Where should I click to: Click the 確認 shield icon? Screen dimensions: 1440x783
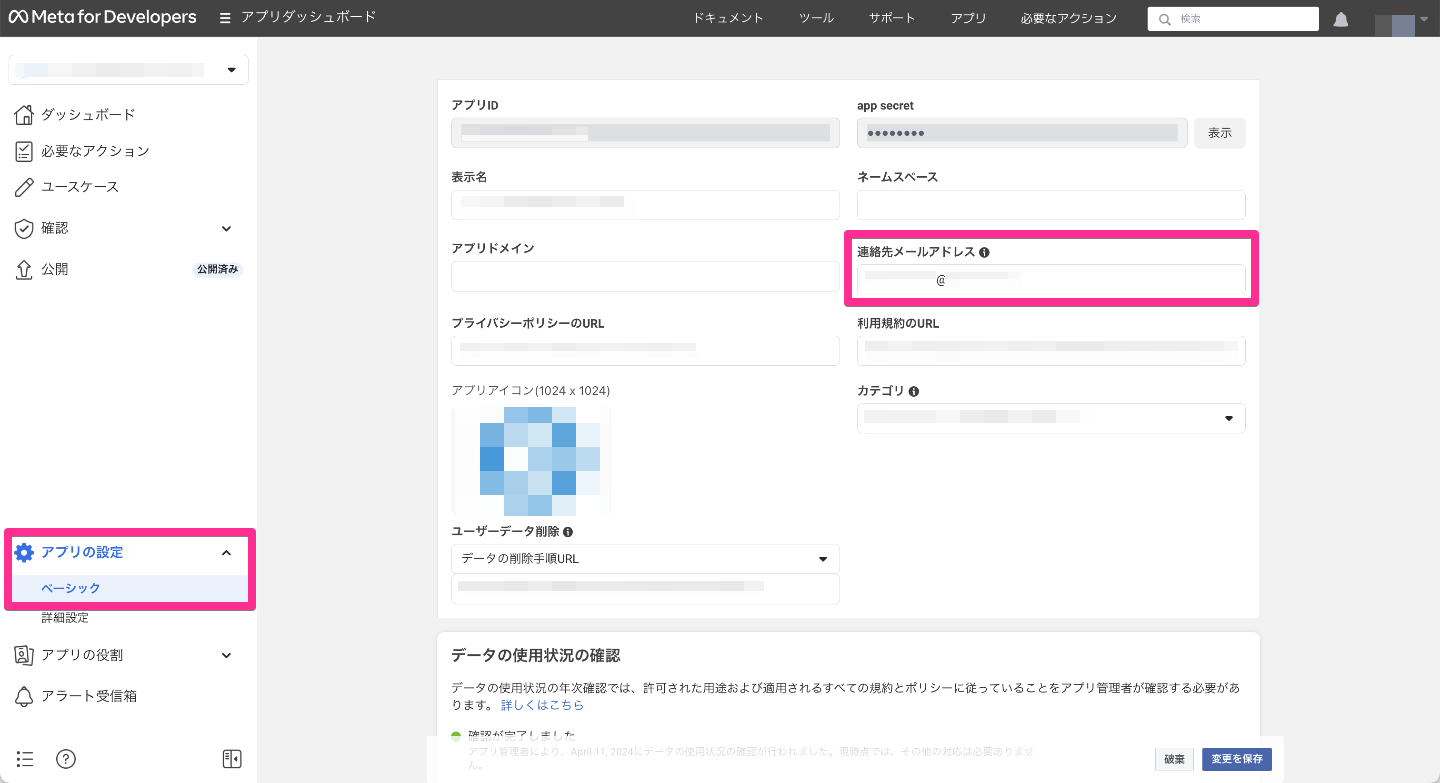click(24, 228)
